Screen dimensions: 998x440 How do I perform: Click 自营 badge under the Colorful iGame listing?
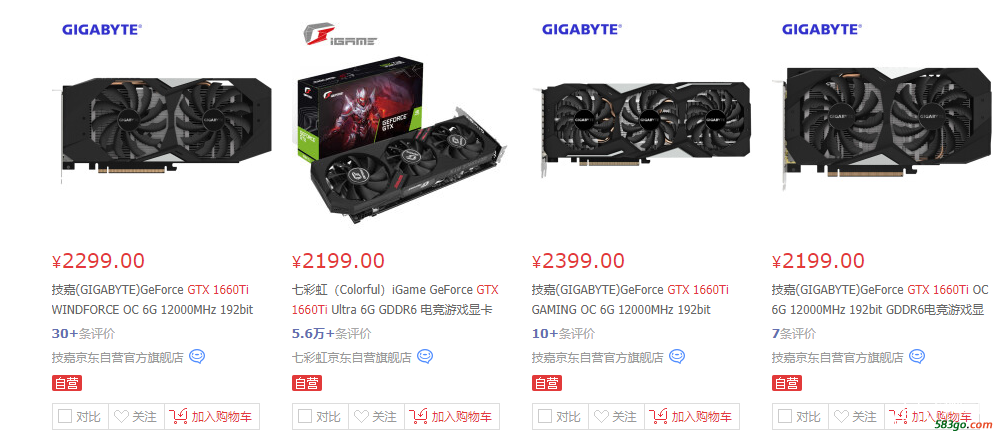pyautogui.click(x=307, y=383)
